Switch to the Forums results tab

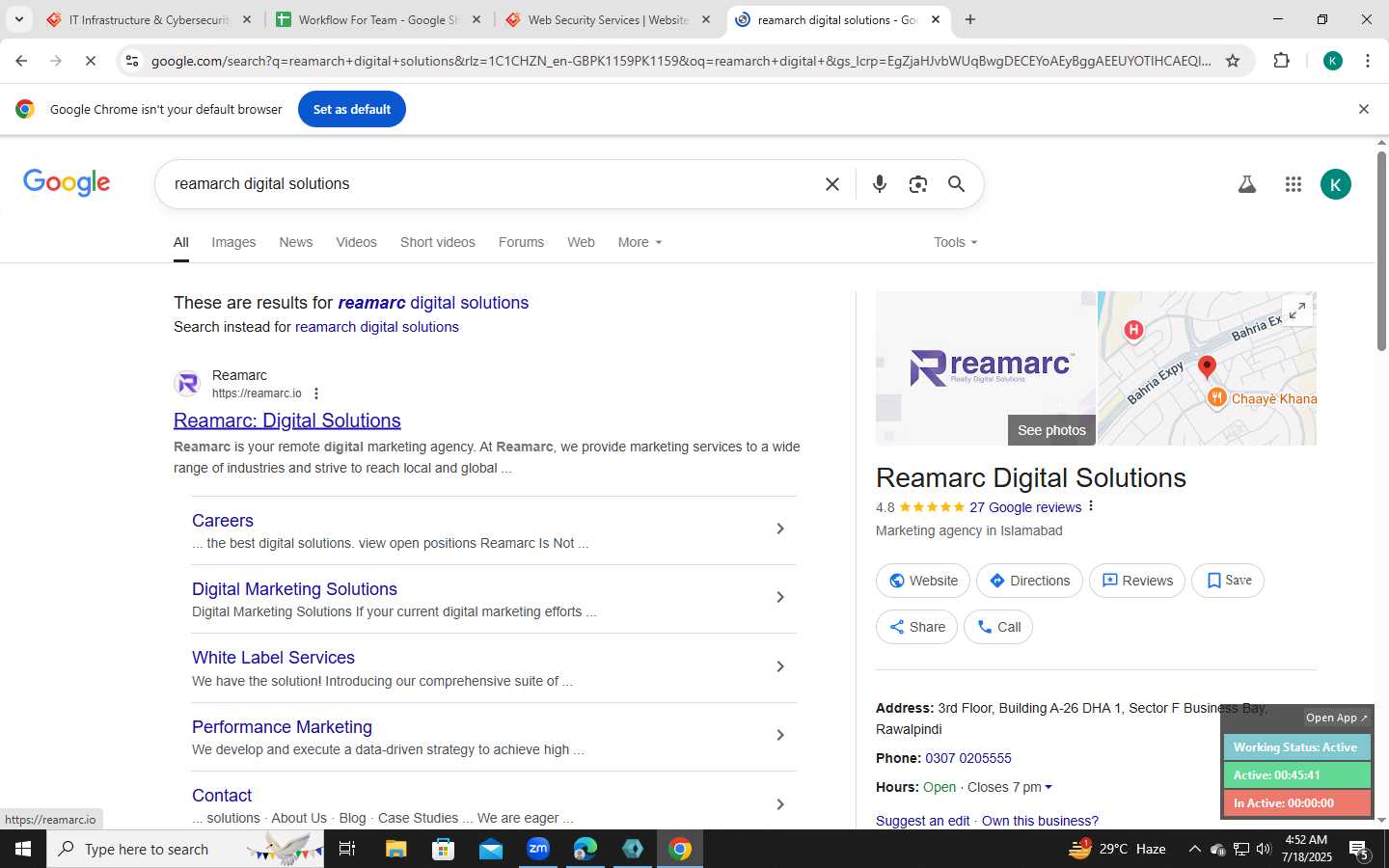[x=521, y=242]
